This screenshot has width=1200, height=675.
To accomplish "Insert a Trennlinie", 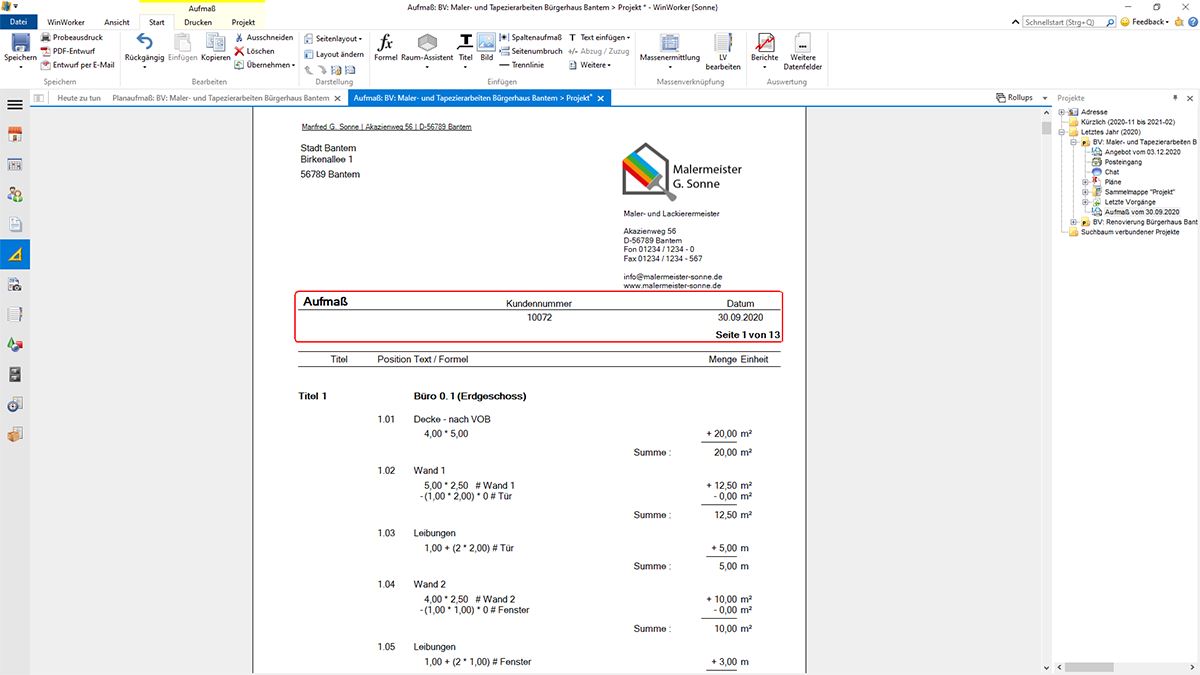I will (x=521, y=64).
